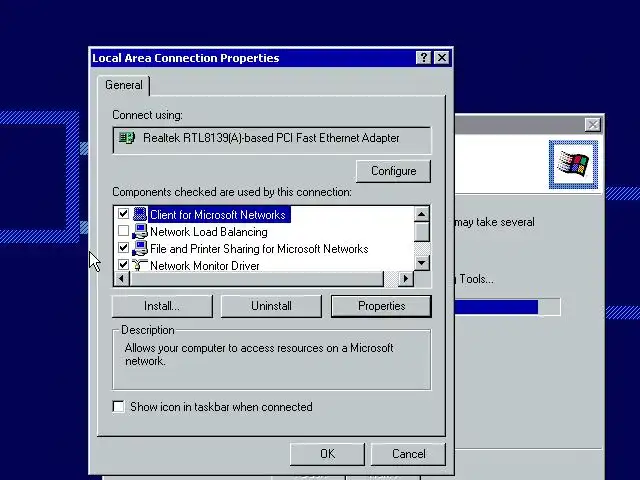The height and width of the screenshot is (480, 640).
Task: Click the Client for Microsoft Networks icon
Action: (x=140, y=214)
